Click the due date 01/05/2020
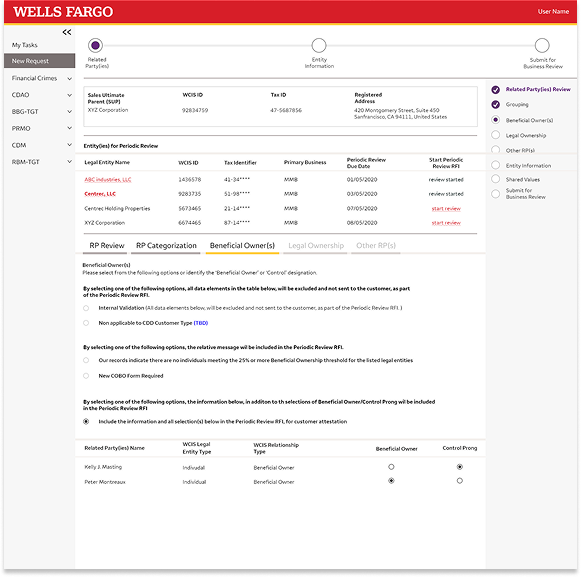The image size is (581, 577). pos(362,180)
